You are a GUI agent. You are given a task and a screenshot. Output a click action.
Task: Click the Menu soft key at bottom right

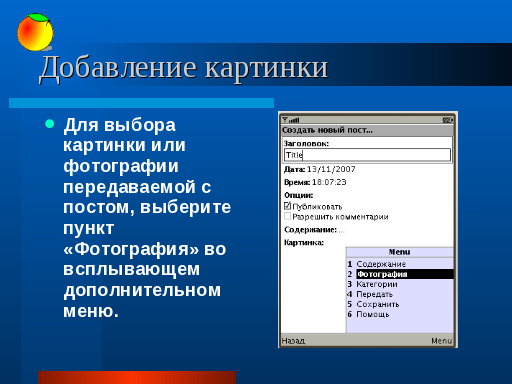441,341
